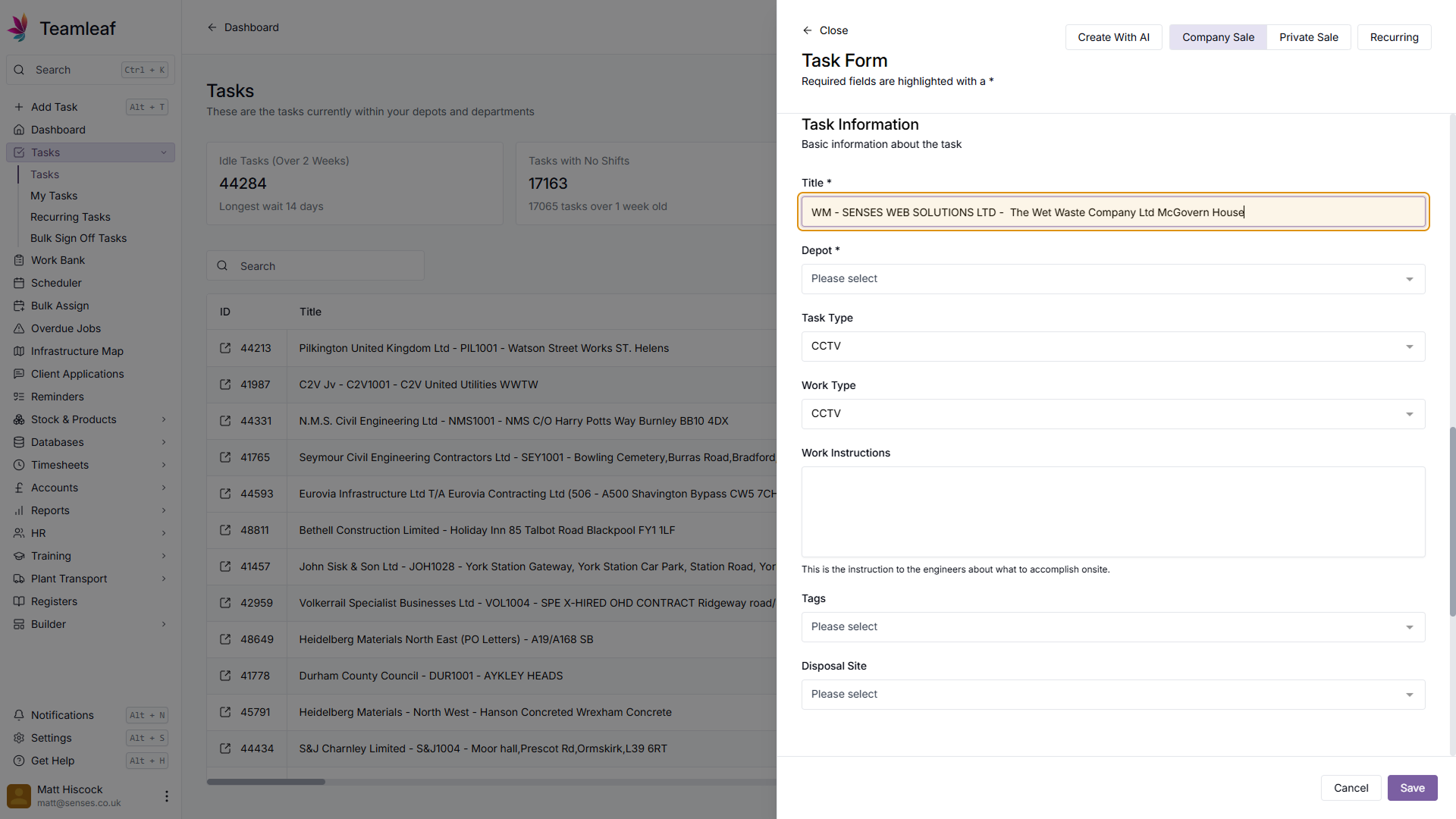Open the Task Type CCTV dropdown

(x=1113, y=347)
